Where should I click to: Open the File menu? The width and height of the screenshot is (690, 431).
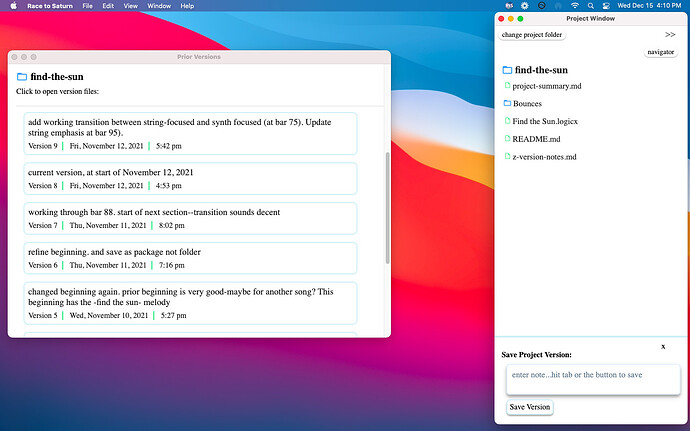[88, 6]
